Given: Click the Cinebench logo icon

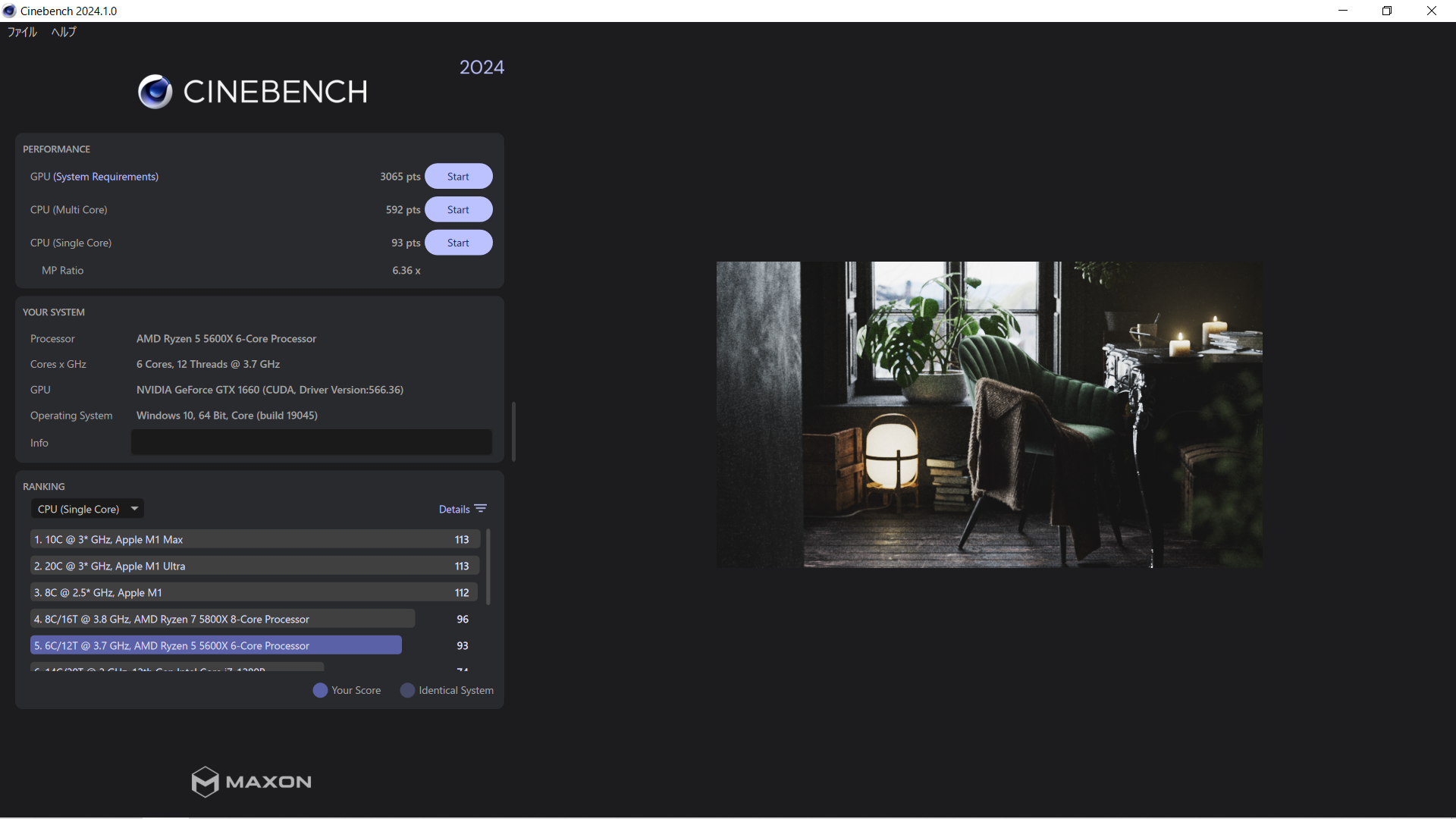Looking at the screenshot, I should tap(155, 92).
